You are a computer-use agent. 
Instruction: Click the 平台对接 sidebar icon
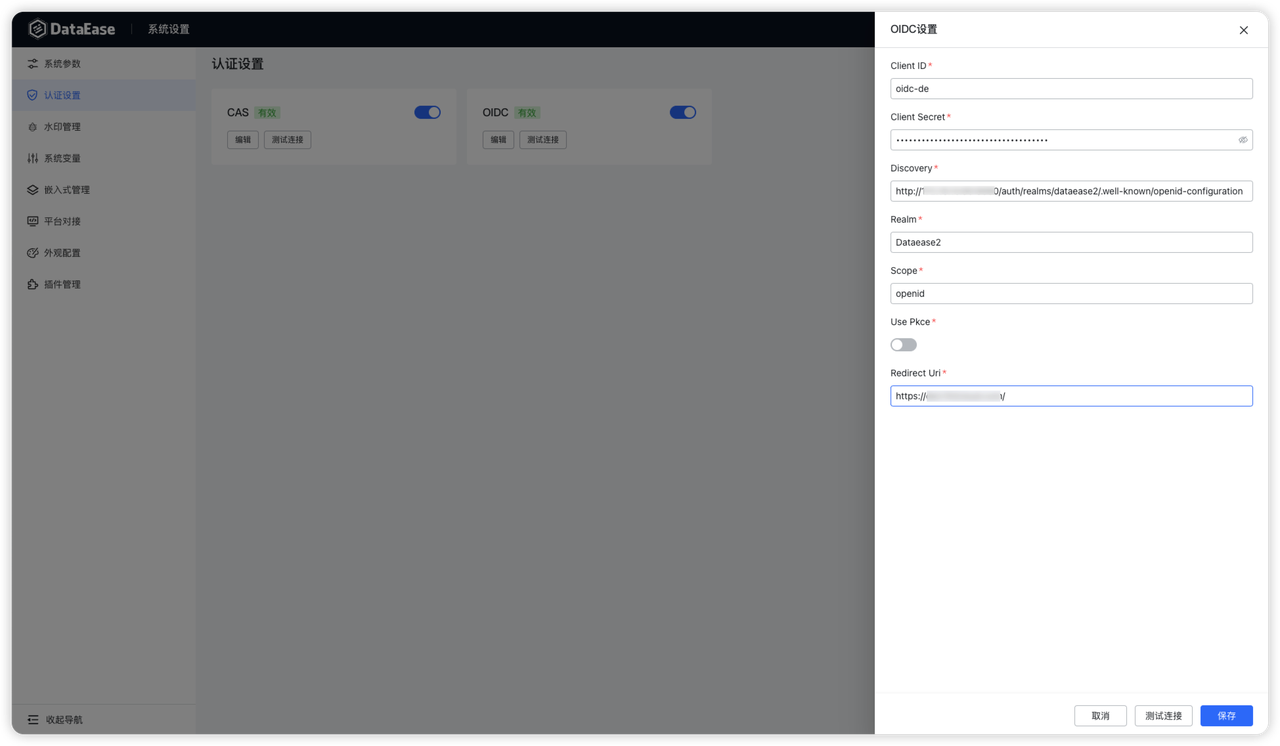point(32,221)
